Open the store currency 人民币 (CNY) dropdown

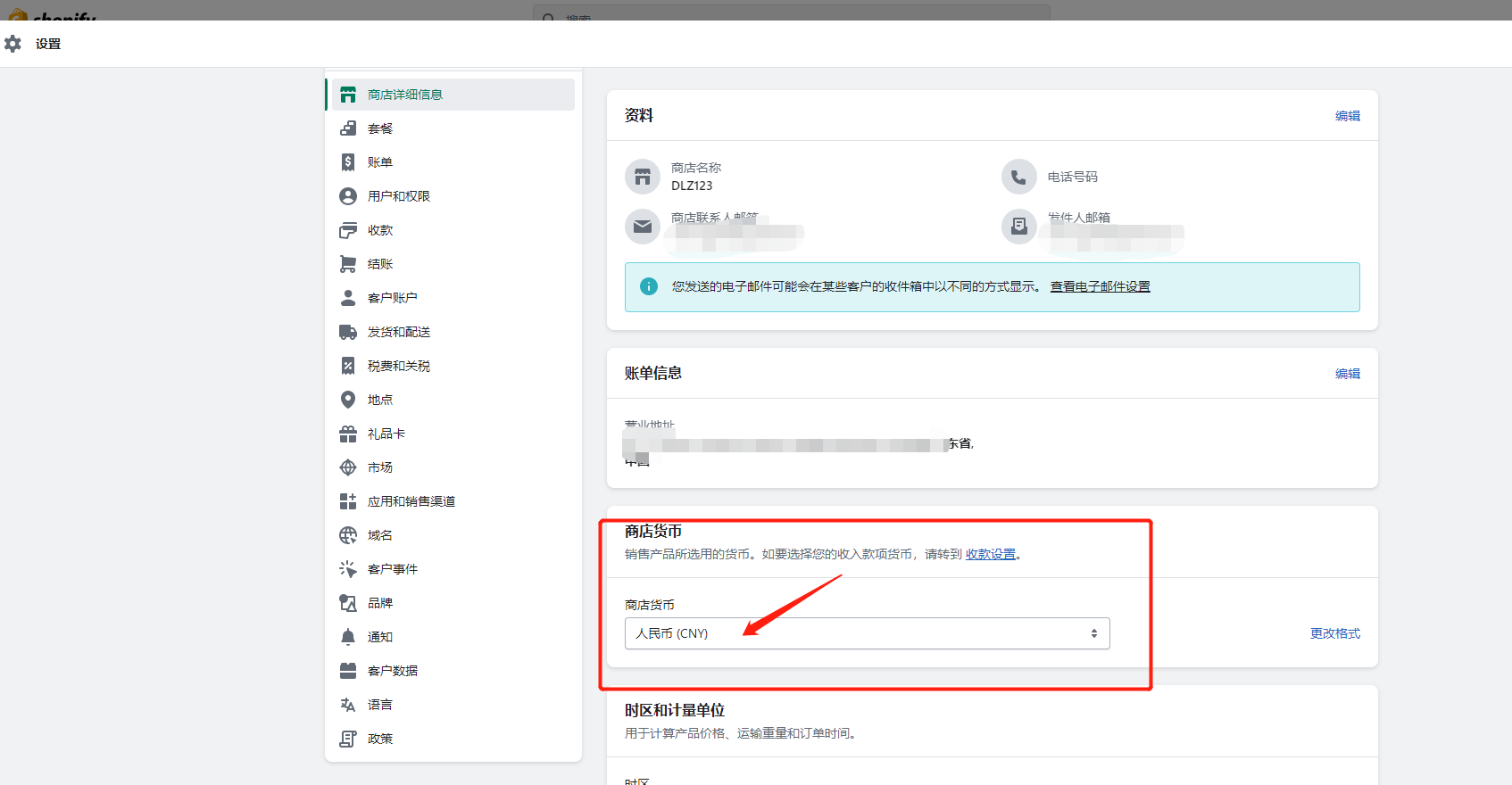point(867,633)
